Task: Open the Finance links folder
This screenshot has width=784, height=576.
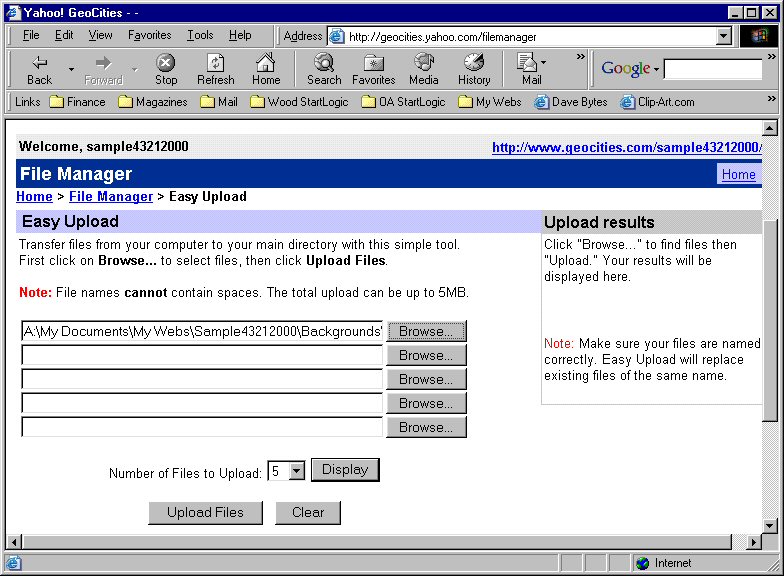Action: [x=78, y=102]
